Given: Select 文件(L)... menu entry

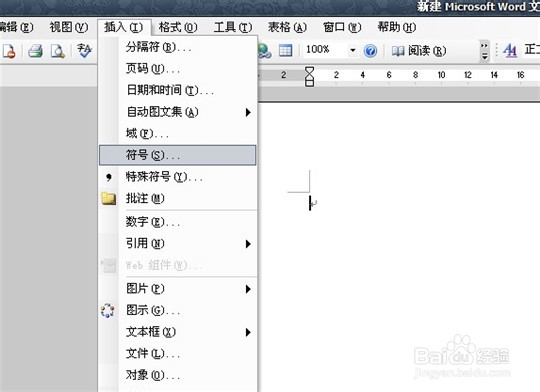Looking at the screenshot, I should [178, 354].
